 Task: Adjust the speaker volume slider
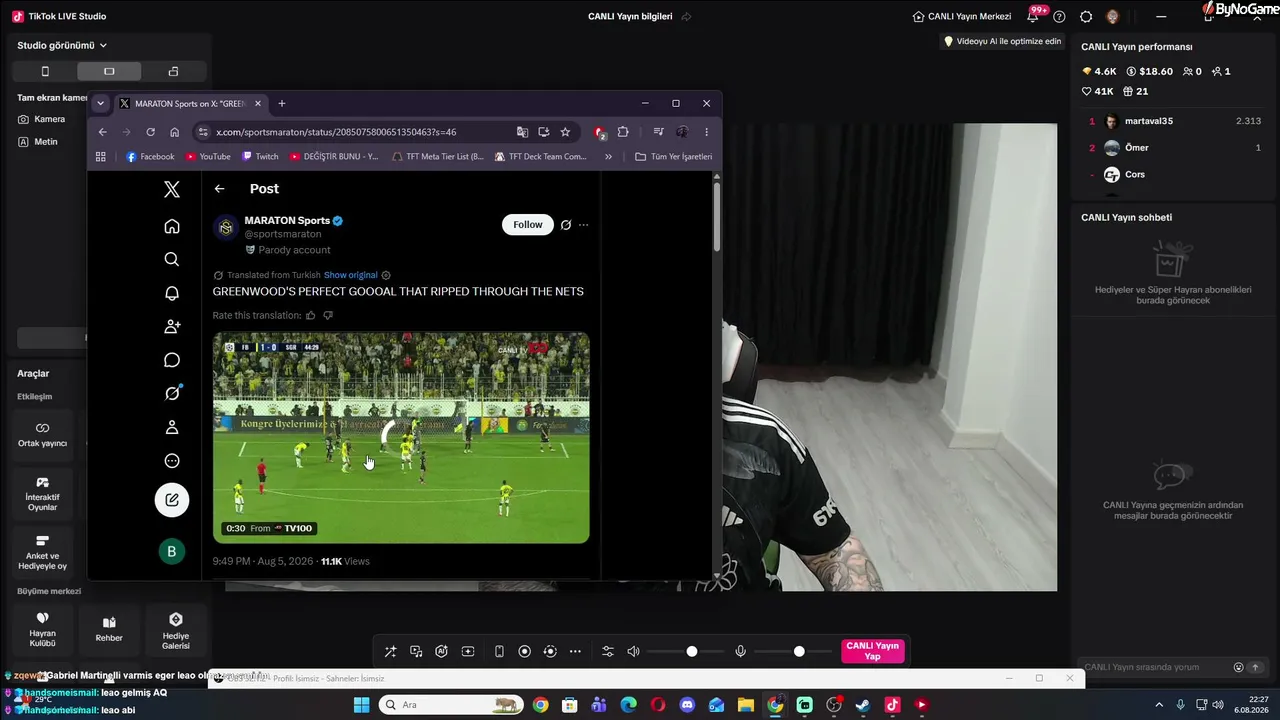coord(692,651)
